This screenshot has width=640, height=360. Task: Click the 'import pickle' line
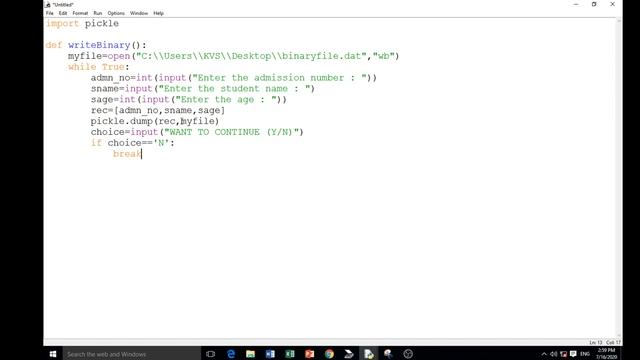point(82,23)
